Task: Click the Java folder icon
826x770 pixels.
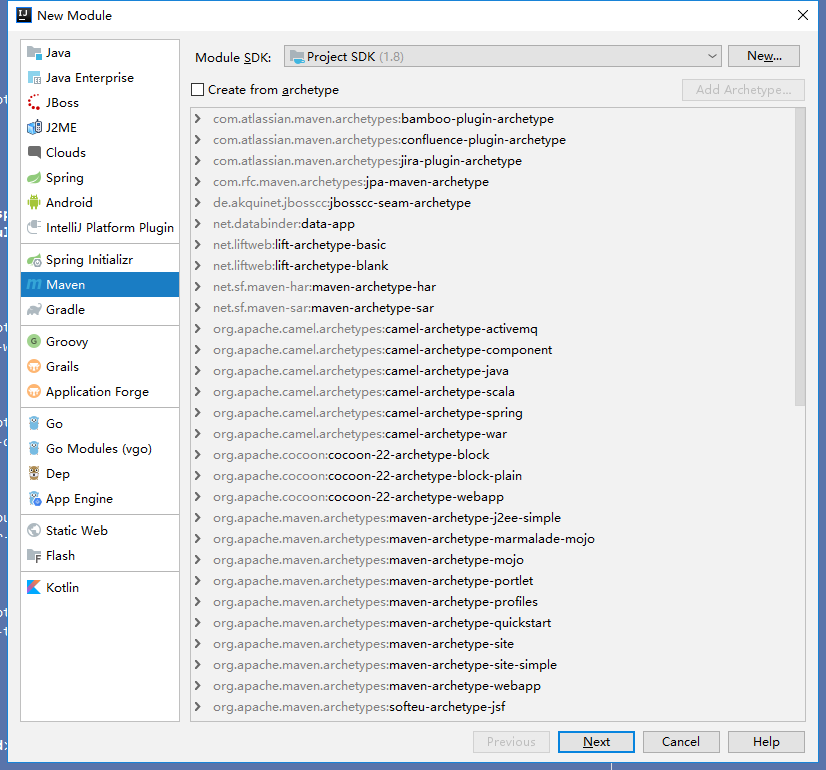Action: coord(34,53)
